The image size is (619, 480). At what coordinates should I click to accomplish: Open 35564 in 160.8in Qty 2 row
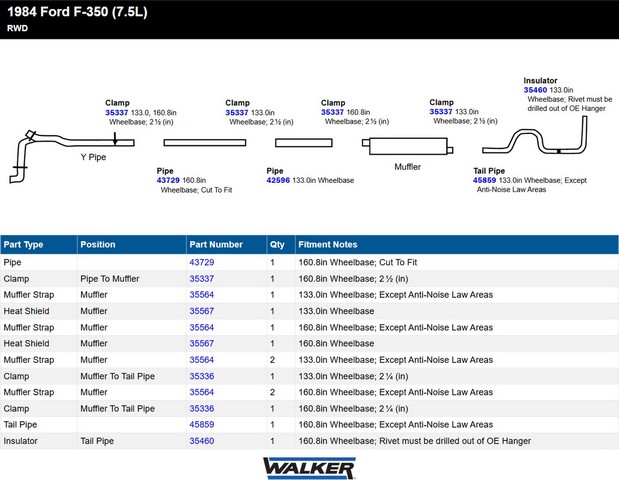tap(202, 392)
